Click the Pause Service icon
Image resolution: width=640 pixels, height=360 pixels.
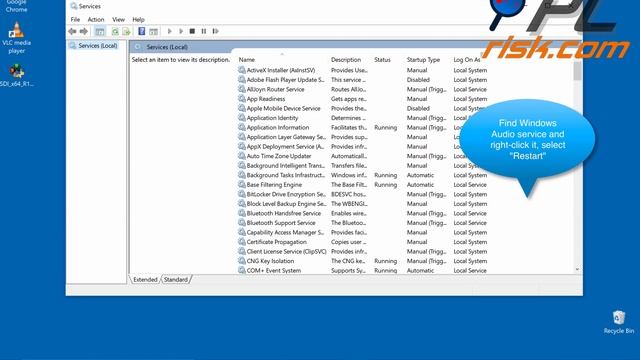(204, 31)
